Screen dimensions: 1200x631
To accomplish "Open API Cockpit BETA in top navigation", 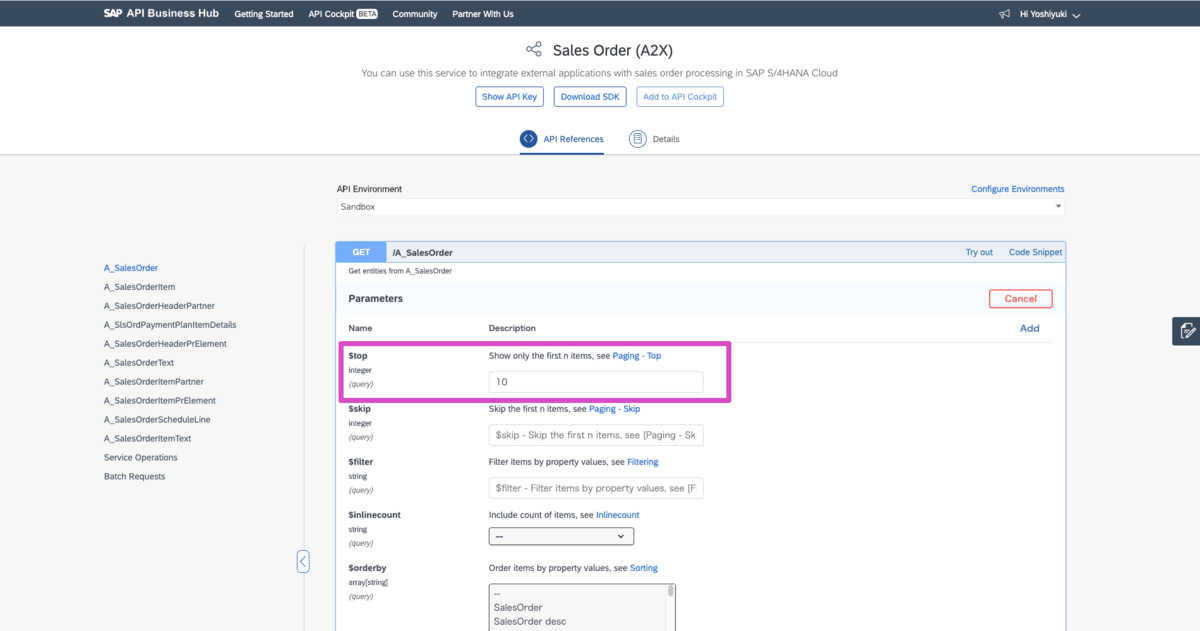I will coord(343,14).
